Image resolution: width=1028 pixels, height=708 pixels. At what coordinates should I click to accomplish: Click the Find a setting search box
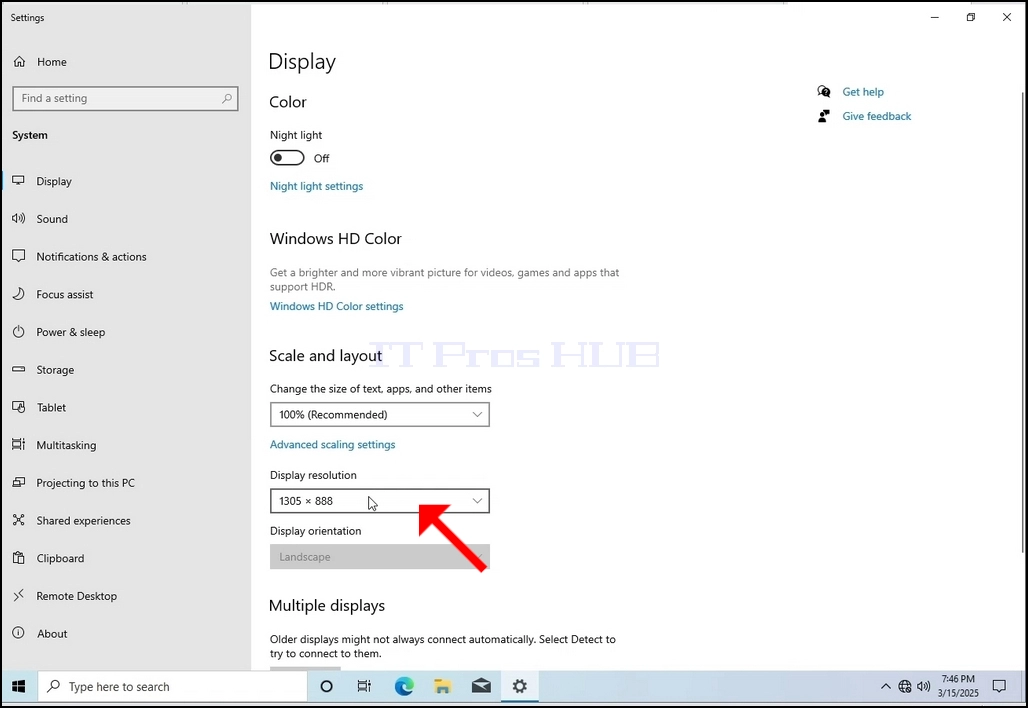coord(125,98)
